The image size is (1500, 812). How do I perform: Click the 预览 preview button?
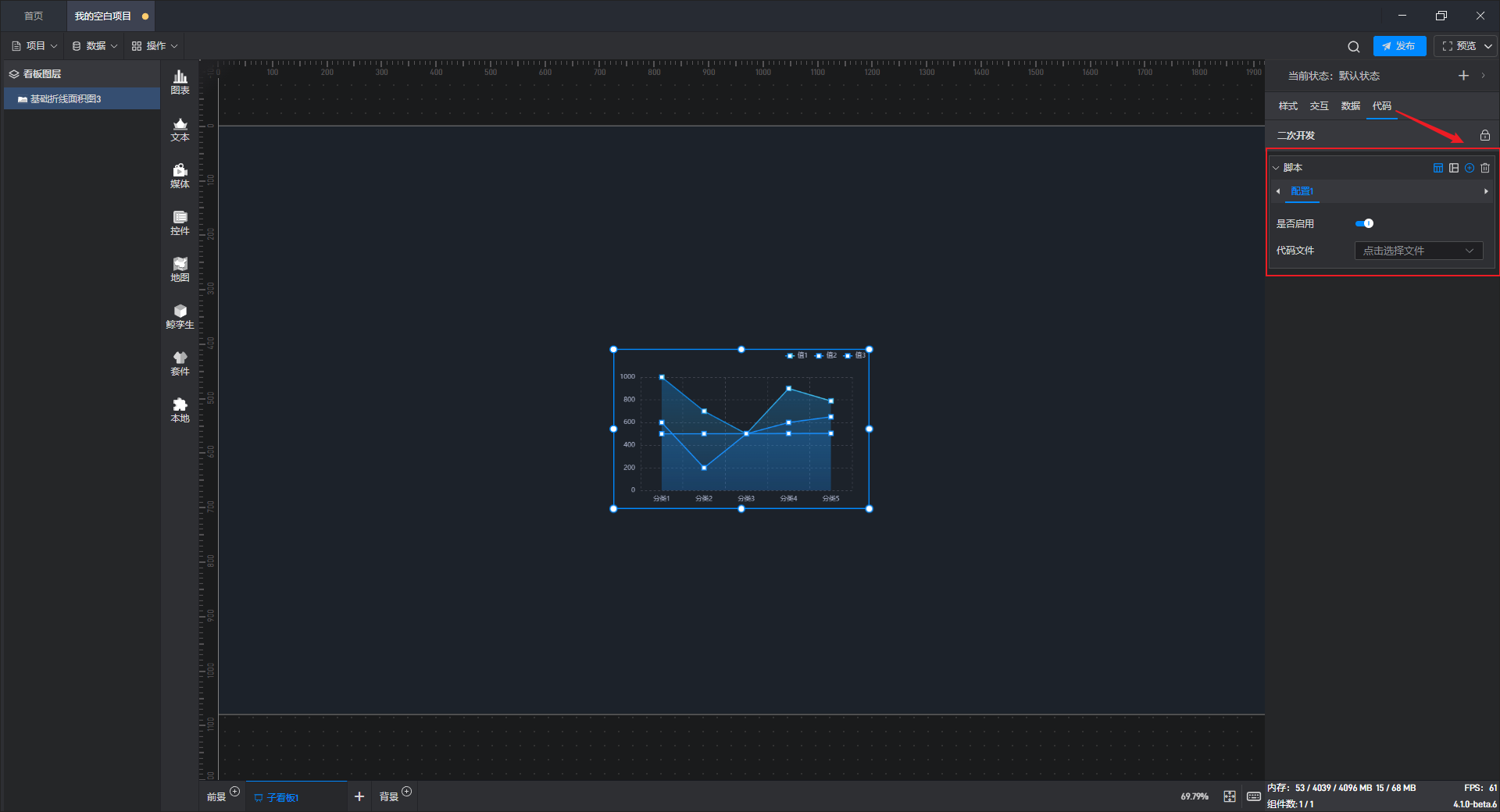1459,46
